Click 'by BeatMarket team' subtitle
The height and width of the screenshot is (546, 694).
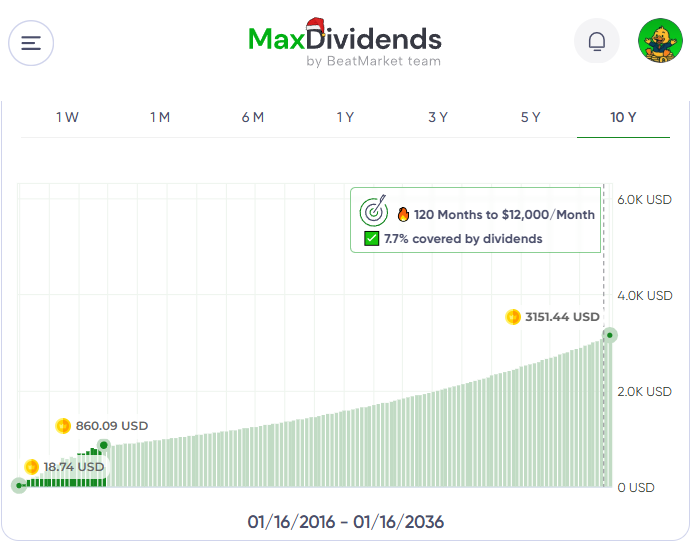coord(374,61)
